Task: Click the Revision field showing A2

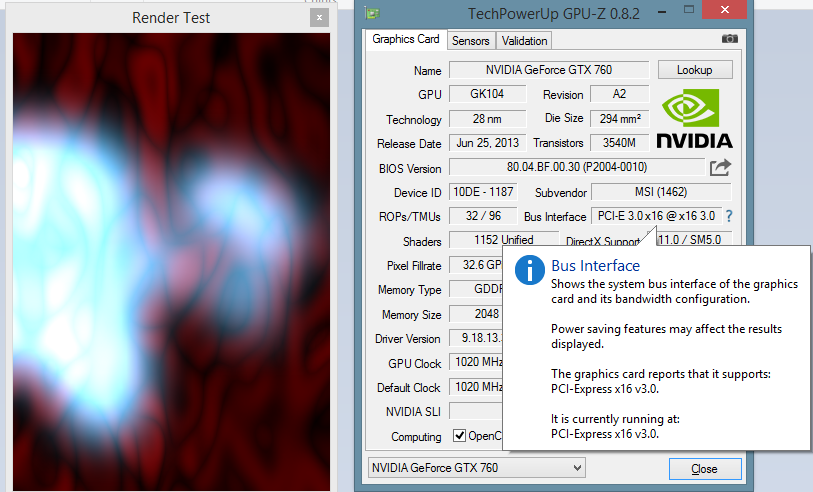Action: [x=620, y=94]
